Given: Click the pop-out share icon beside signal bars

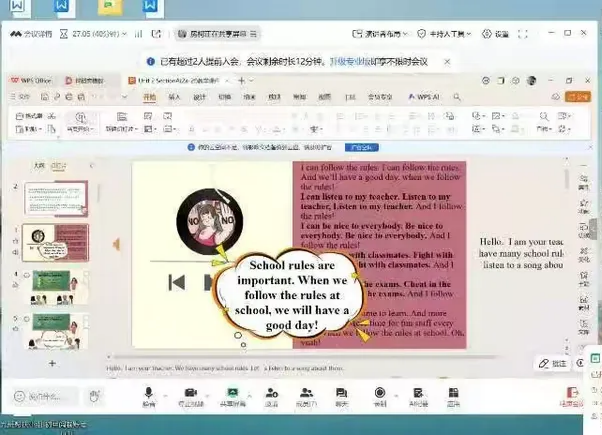Looking at the screenshot, I should [x=156, y=34].
